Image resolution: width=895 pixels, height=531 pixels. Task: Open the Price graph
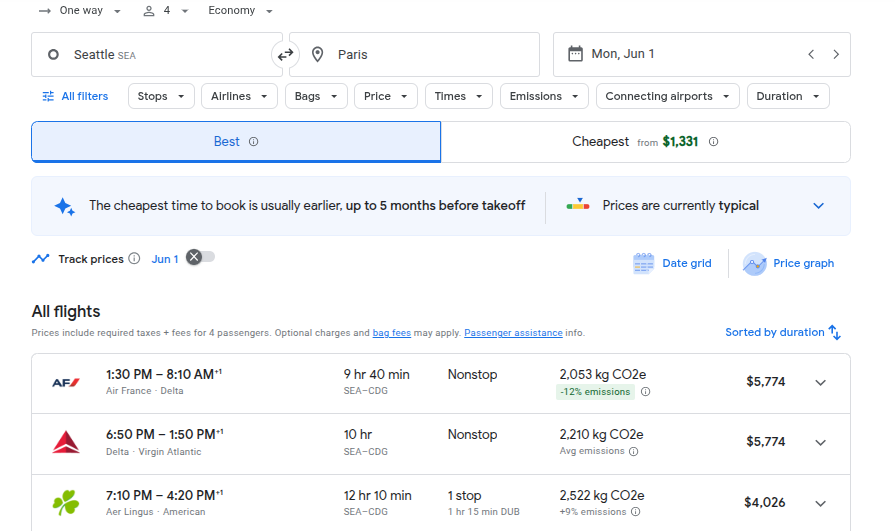[788, 263]
